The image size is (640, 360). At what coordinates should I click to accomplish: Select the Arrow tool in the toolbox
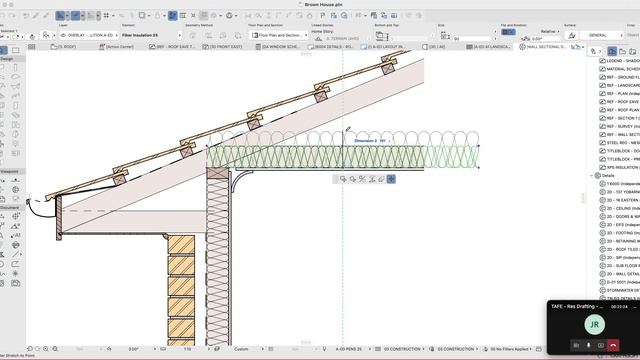pyautogui.click(x=3, y=51)
